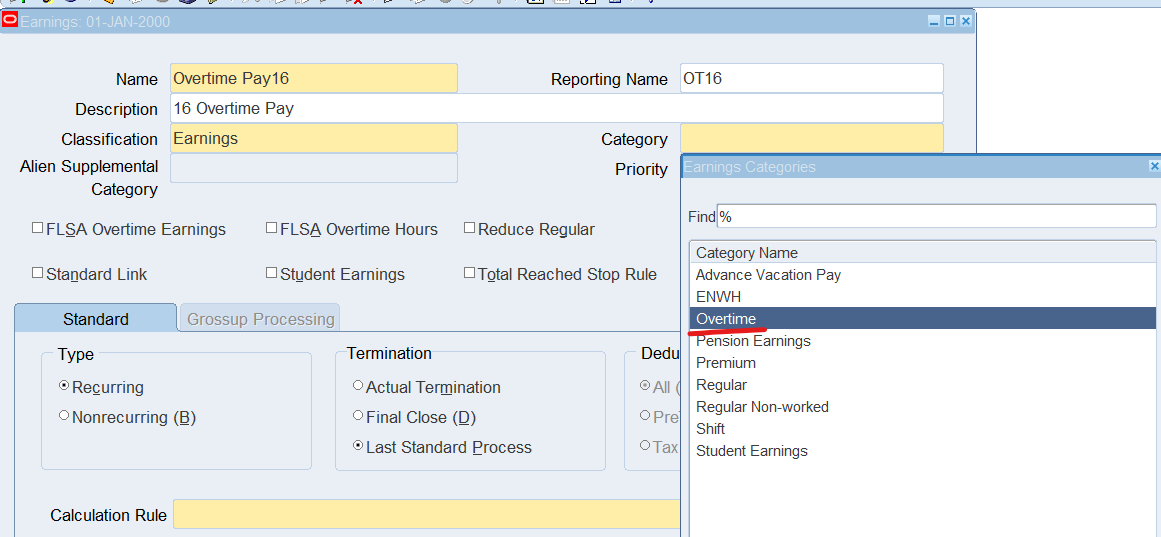Screen dimensions: 1161x537
Task: Maximize the Earnings window
Action: coord(950,20)
